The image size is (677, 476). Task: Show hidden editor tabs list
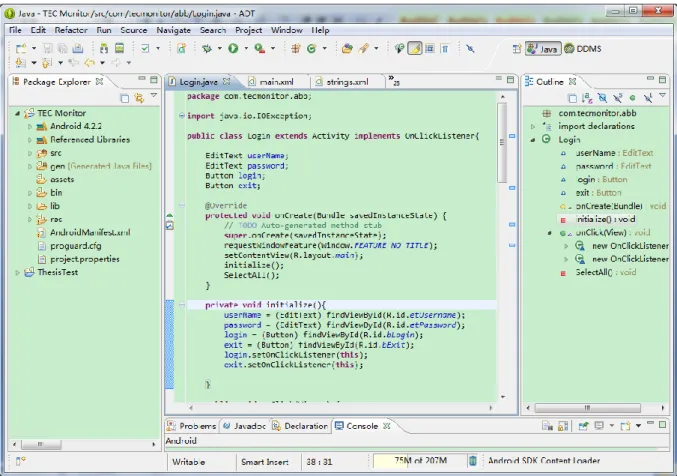pos(393,80)
